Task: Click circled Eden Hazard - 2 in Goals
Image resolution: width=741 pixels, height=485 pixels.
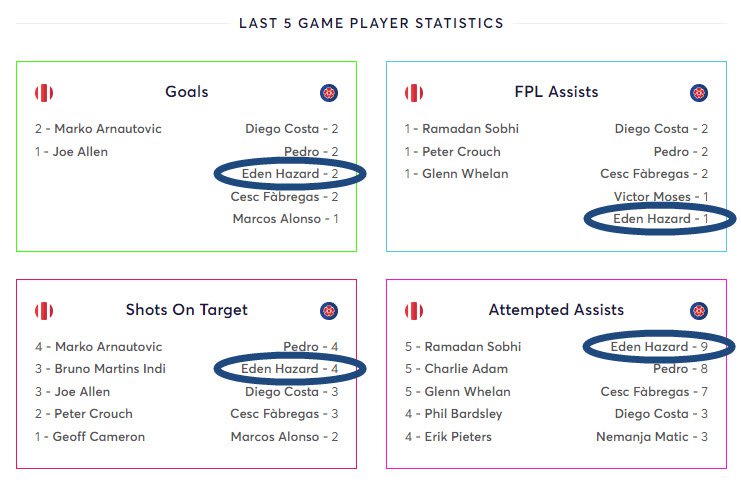Action: 290,174
